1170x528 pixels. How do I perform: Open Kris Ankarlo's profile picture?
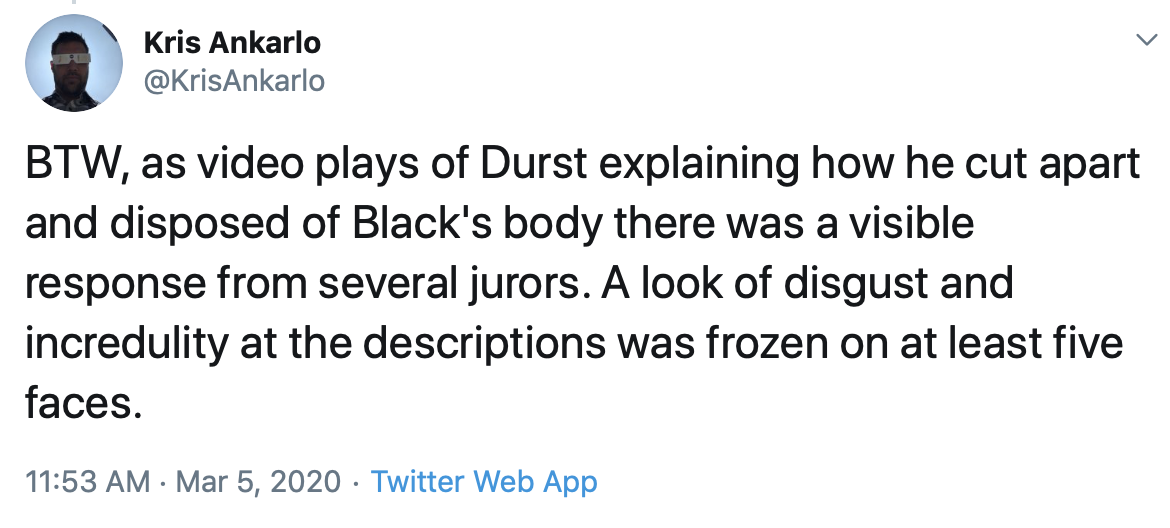click(x=74, y=63)
